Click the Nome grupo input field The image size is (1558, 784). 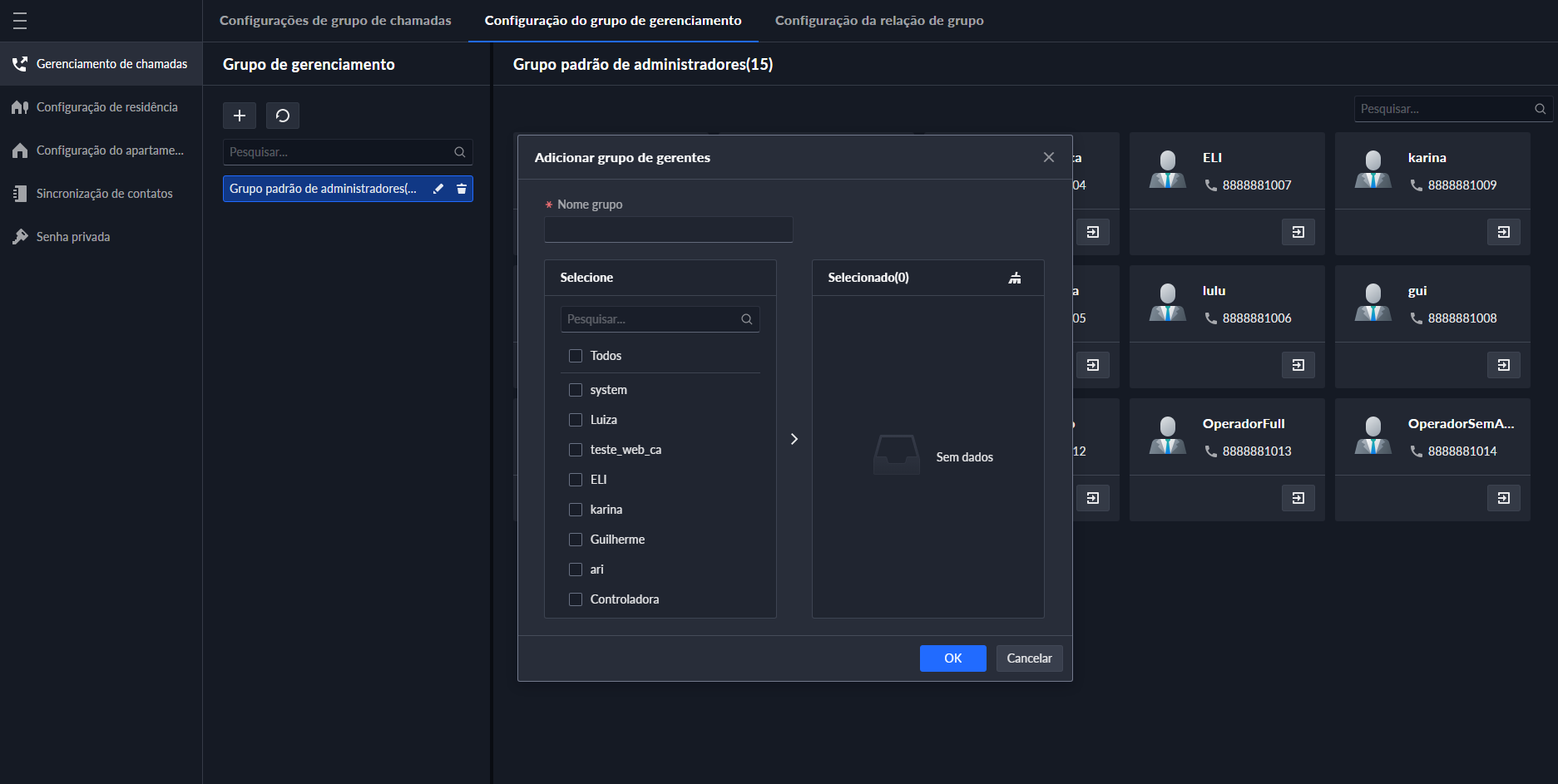pyautogui.click(x=668, y=229)
